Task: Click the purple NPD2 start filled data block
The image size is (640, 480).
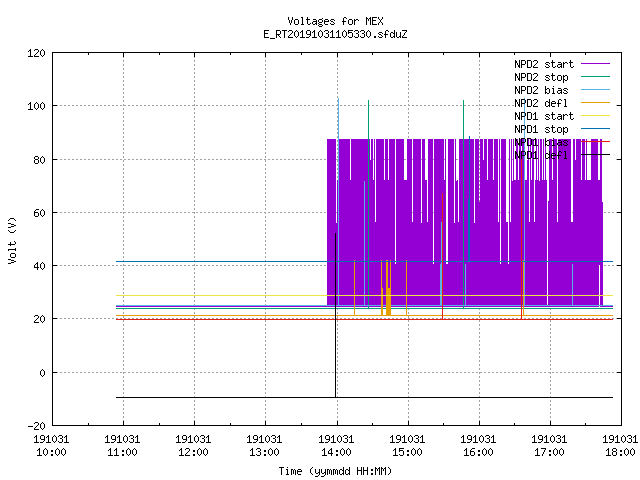Action: click(x=464, y=222)
